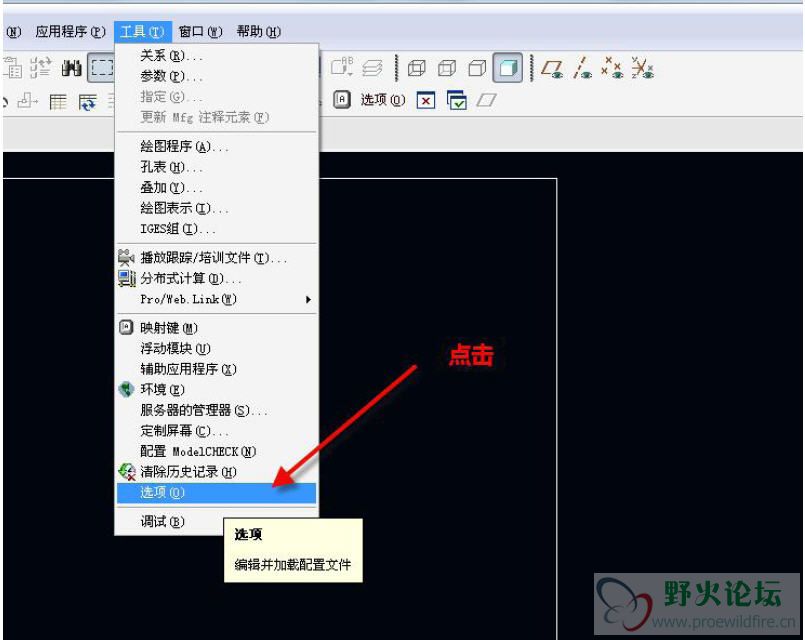Click the 选项 toolbar button
Screen dimensions: 805x640
372,100
